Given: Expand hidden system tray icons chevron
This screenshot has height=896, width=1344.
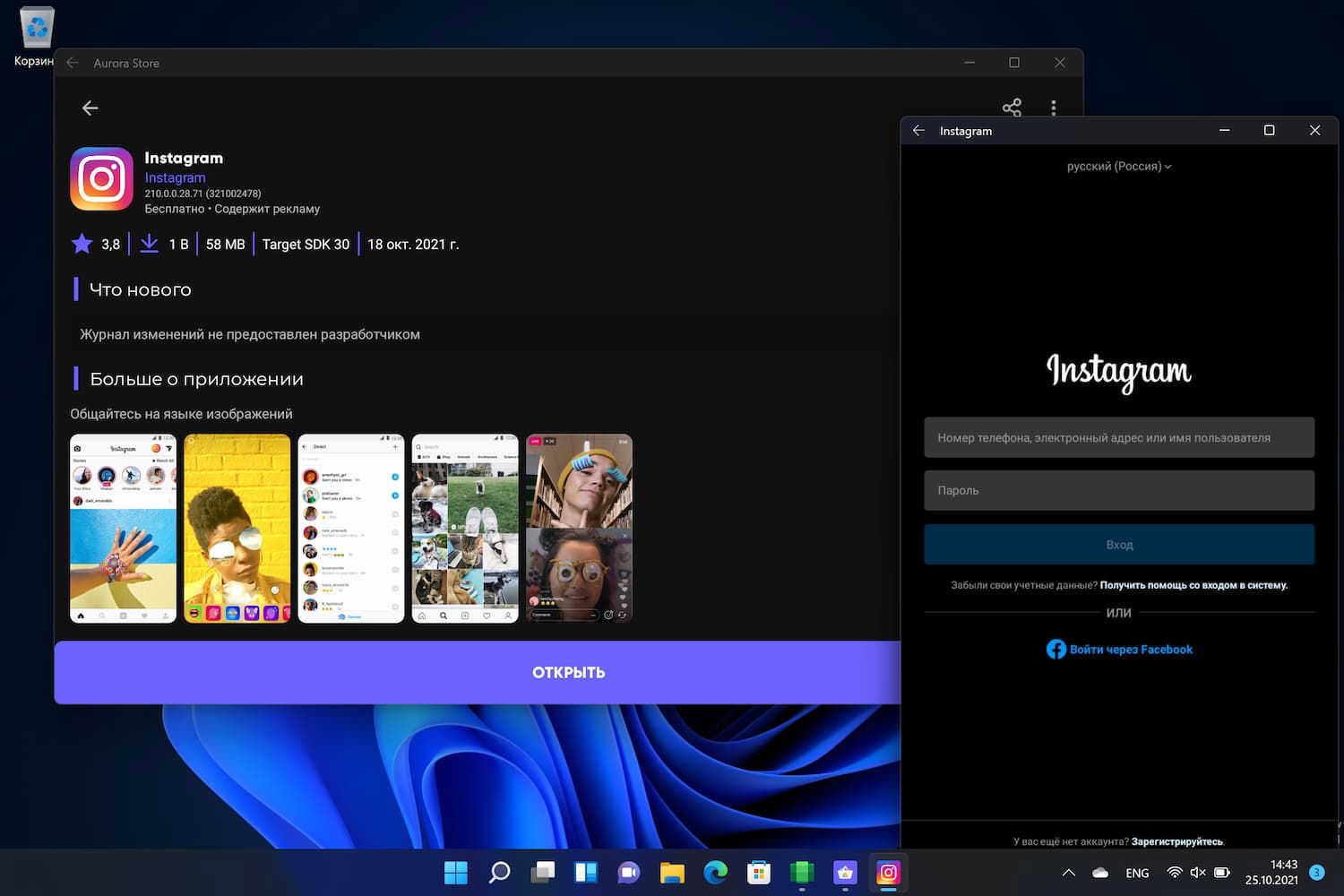Looking at the screenshot, I should coord(1068,873).
